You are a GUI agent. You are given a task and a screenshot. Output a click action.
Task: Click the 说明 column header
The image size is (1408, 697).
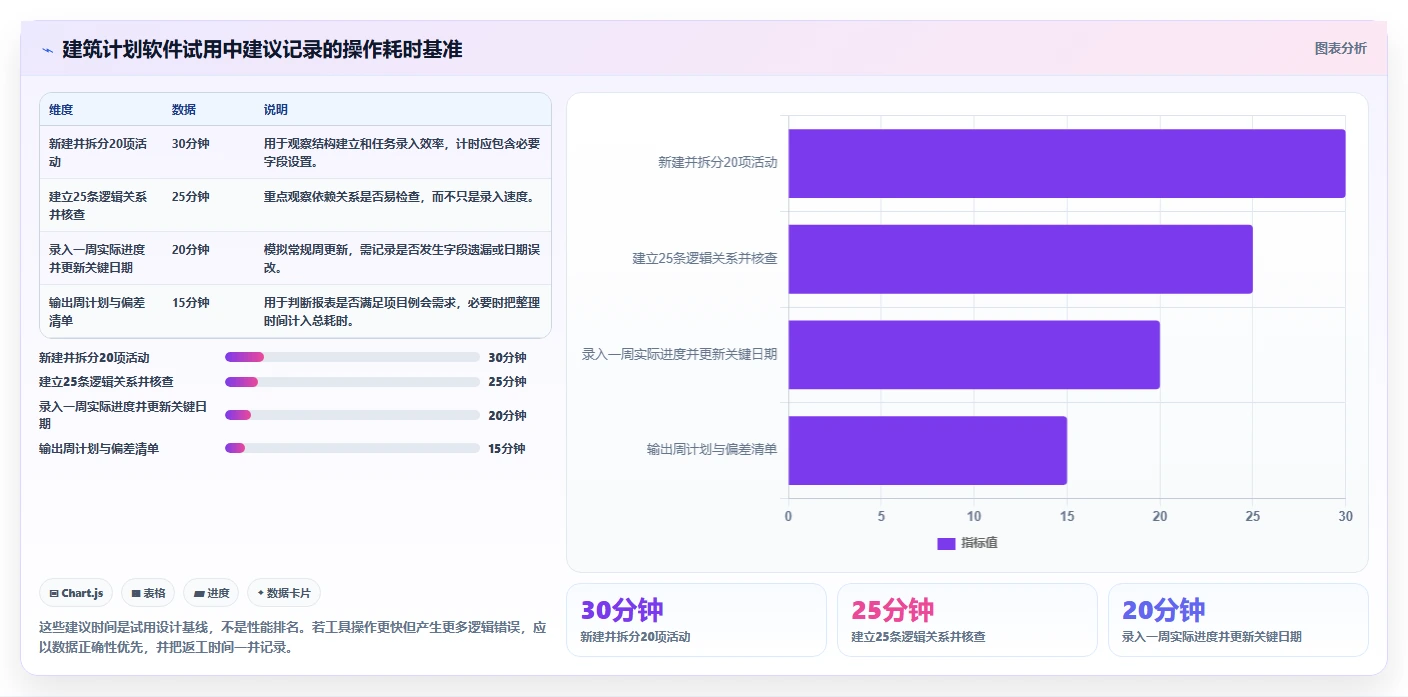pyautogui.click(x=276, y=109)
